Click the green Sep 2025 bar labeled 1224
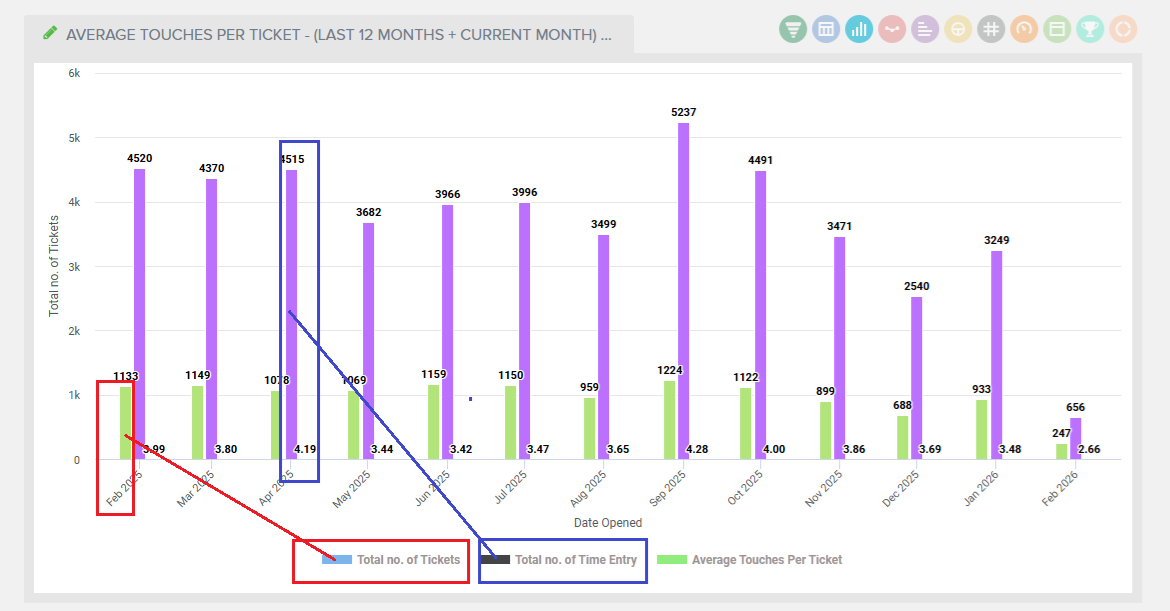The height and width of the screenshot is (611, 1170). tap(669, 420)
